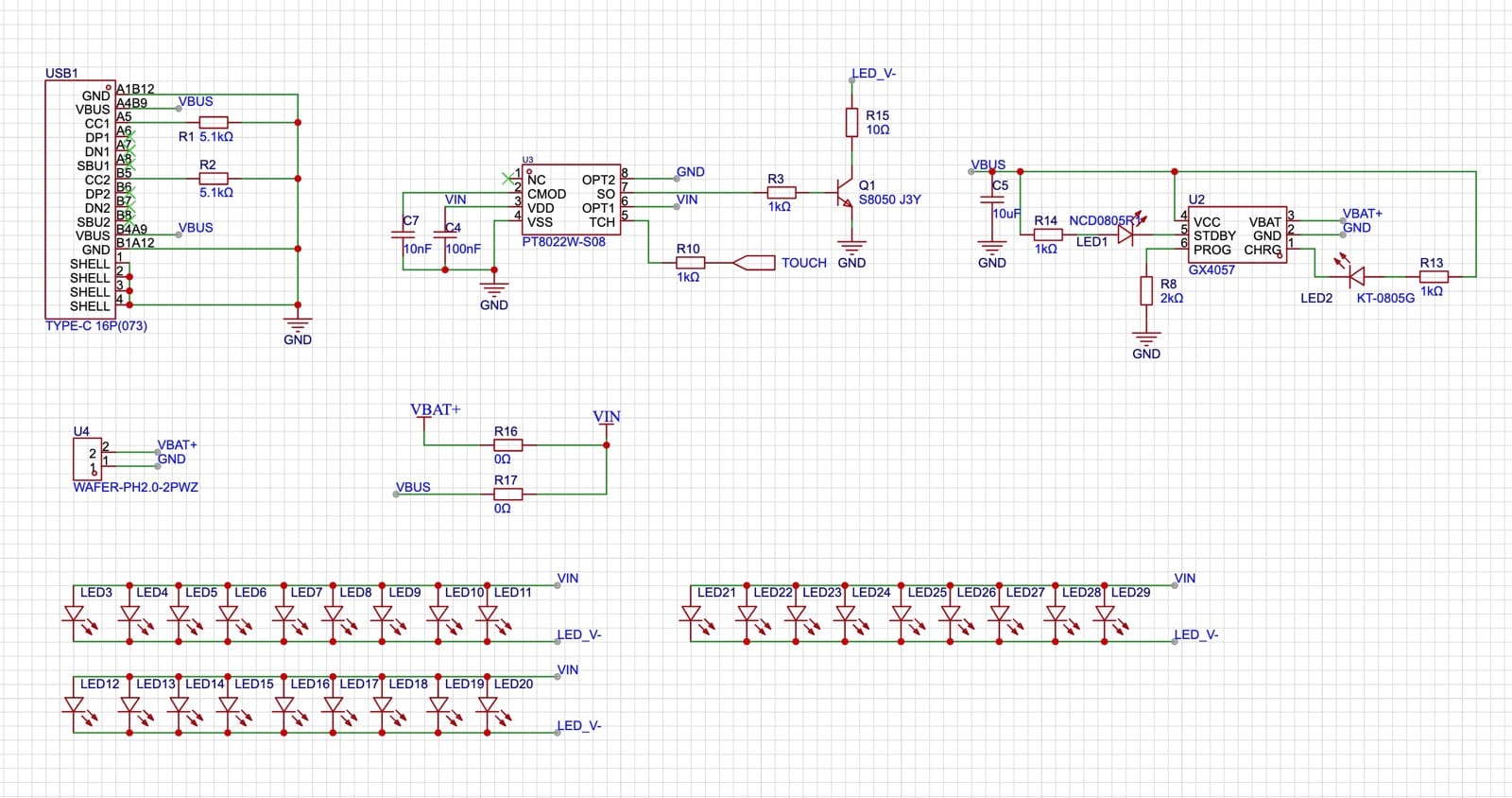
Task: Select resistor R3 at transistor base
Action: (782, 193)
